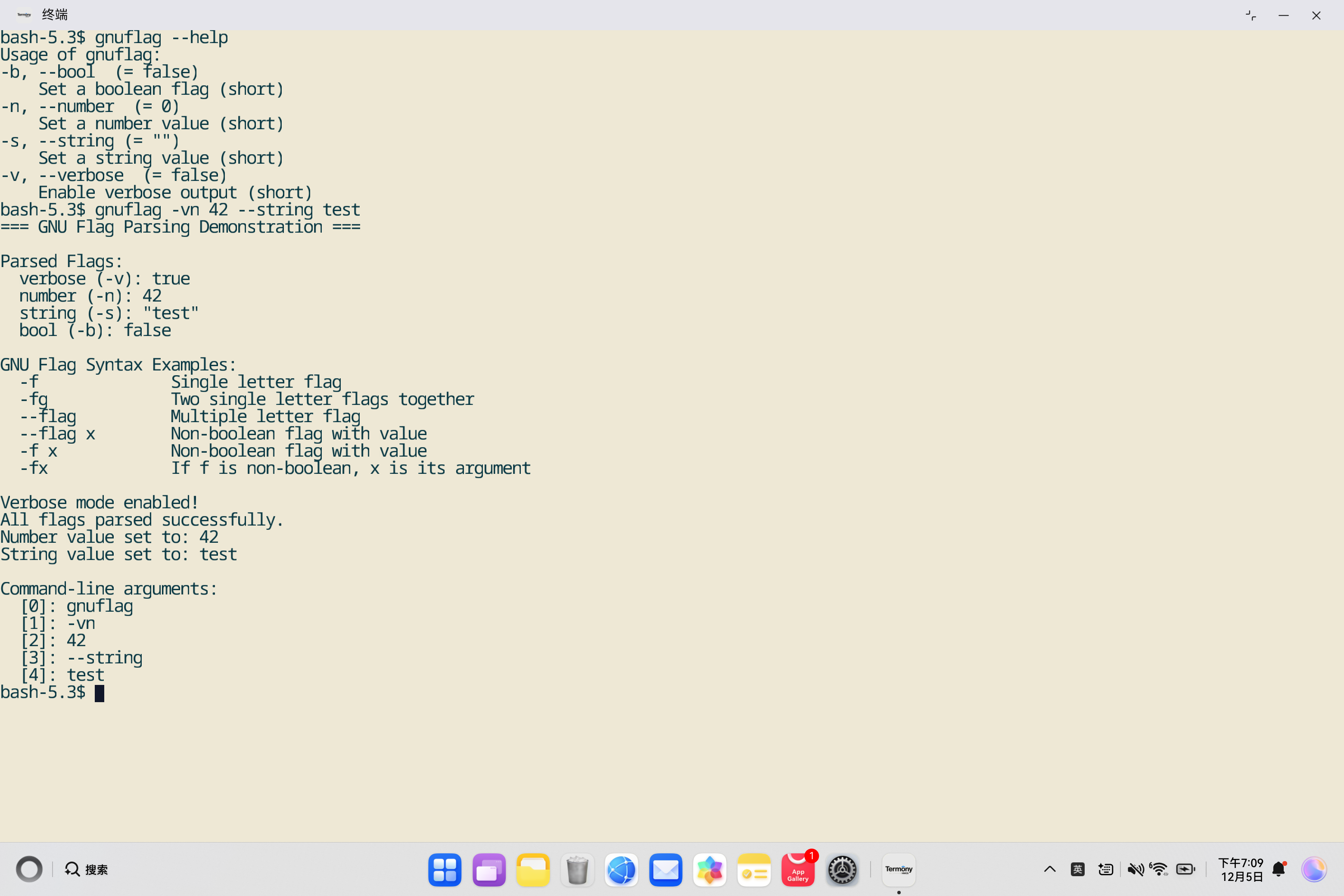
Task: Open the notification bell center
Action: click(1279, 870)
